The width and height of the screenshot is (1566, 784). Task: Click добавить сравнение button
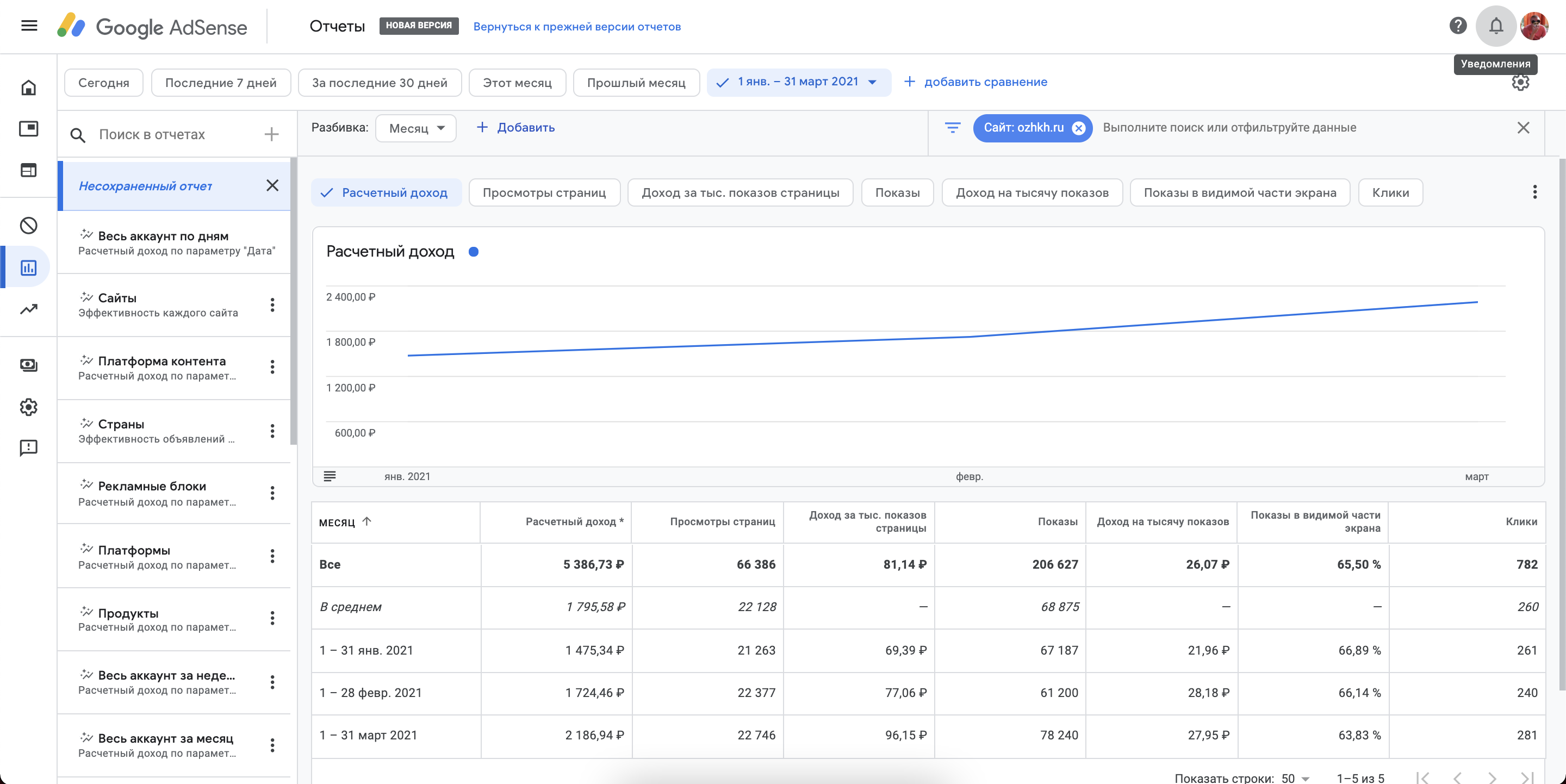(x=975, y=82)
